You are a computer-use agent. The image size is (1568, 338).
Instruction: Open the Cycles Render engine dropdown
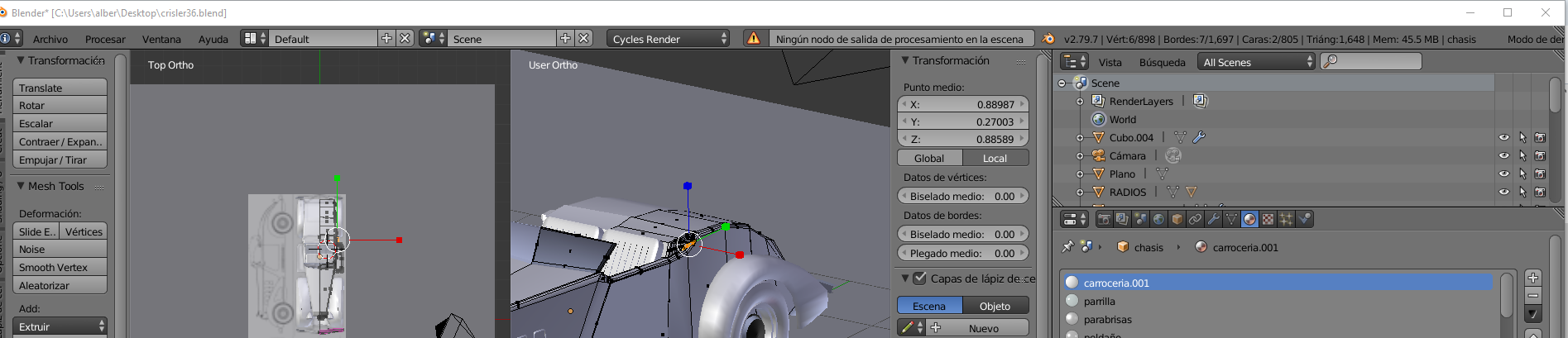pyautogui.click(x=669, y=38)
